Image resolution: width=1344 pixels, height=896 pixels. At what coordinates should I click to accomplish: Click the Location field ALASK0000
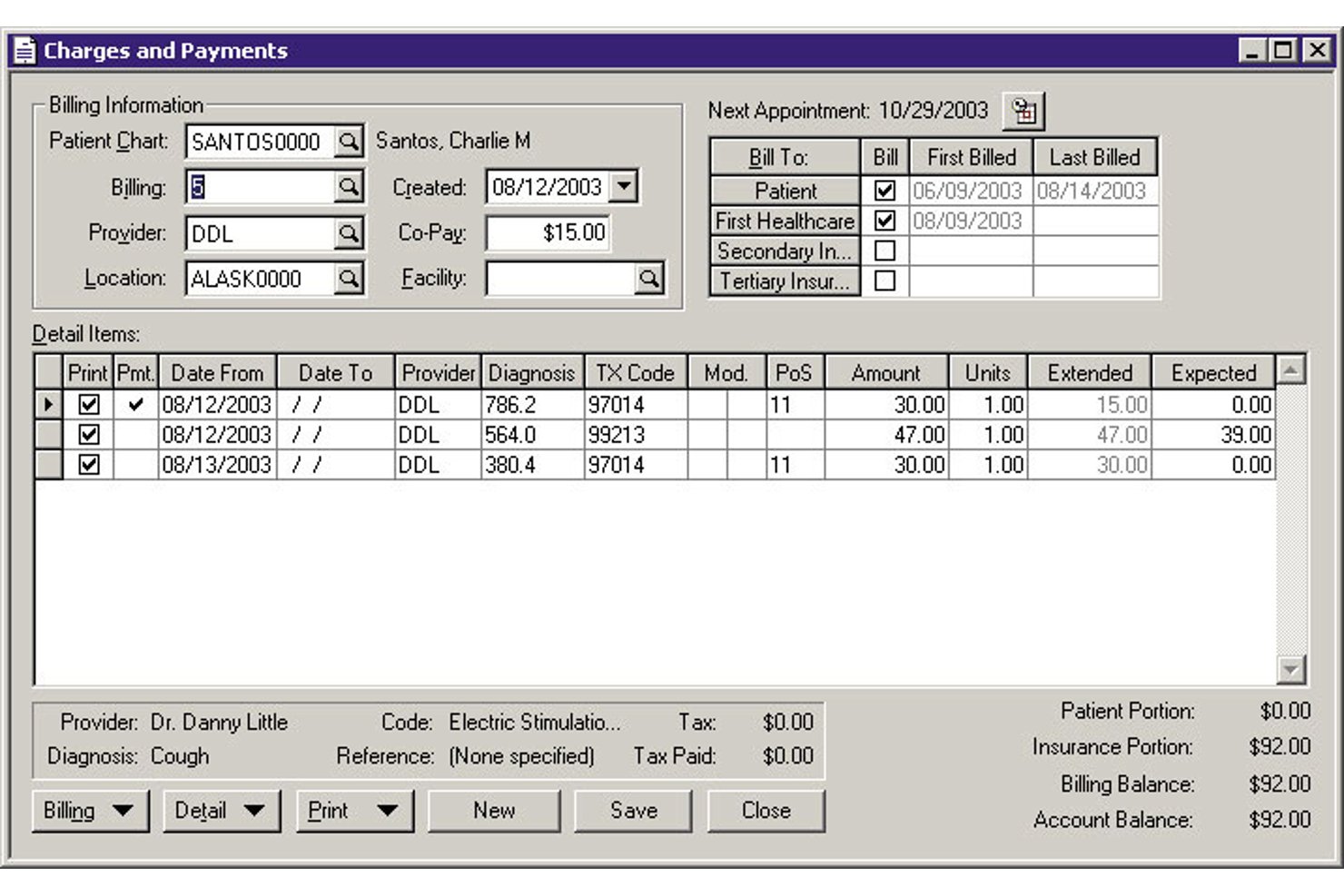pyautogui.click(x=260, y=279)
